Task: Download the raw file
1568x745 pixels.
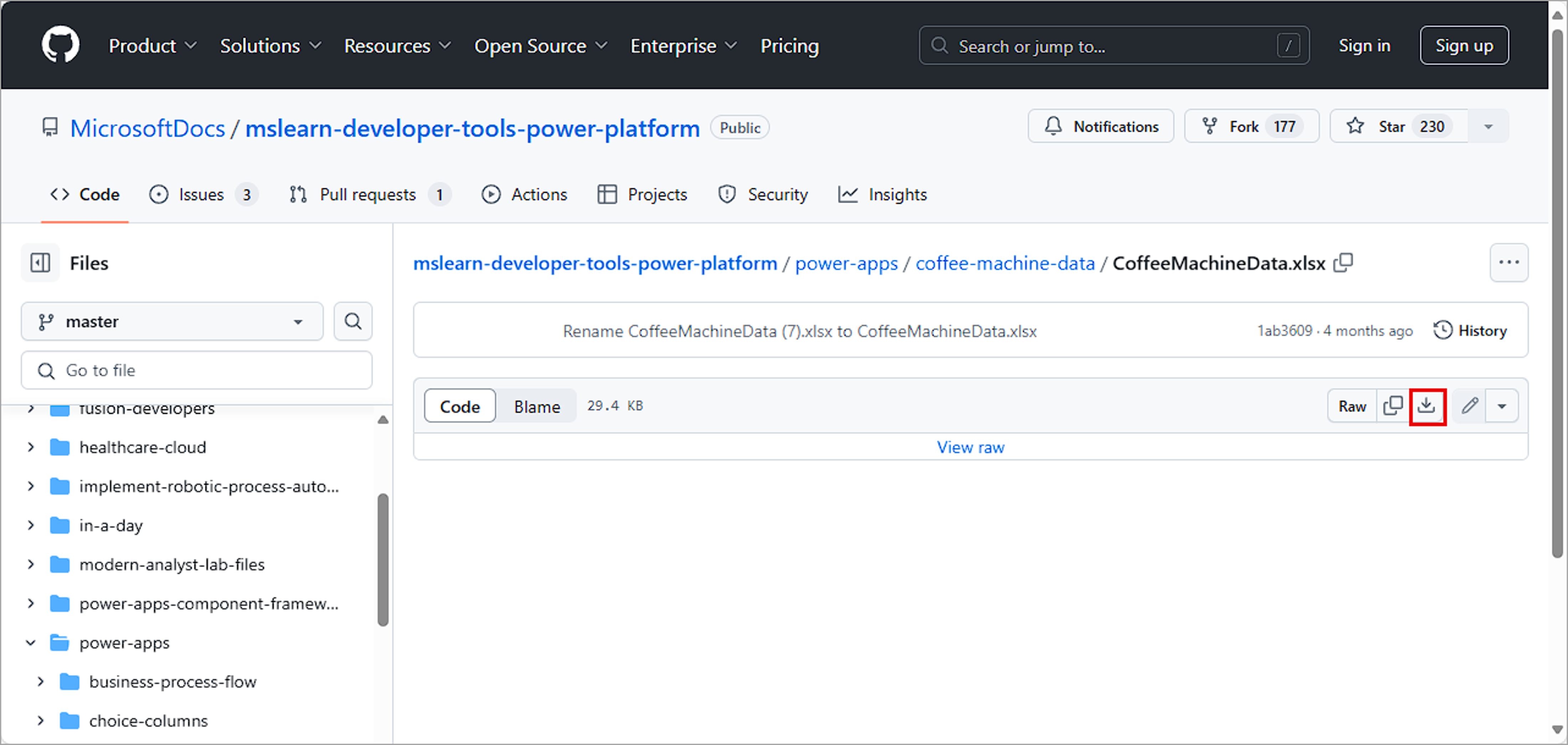Action: click(1427, 406)
